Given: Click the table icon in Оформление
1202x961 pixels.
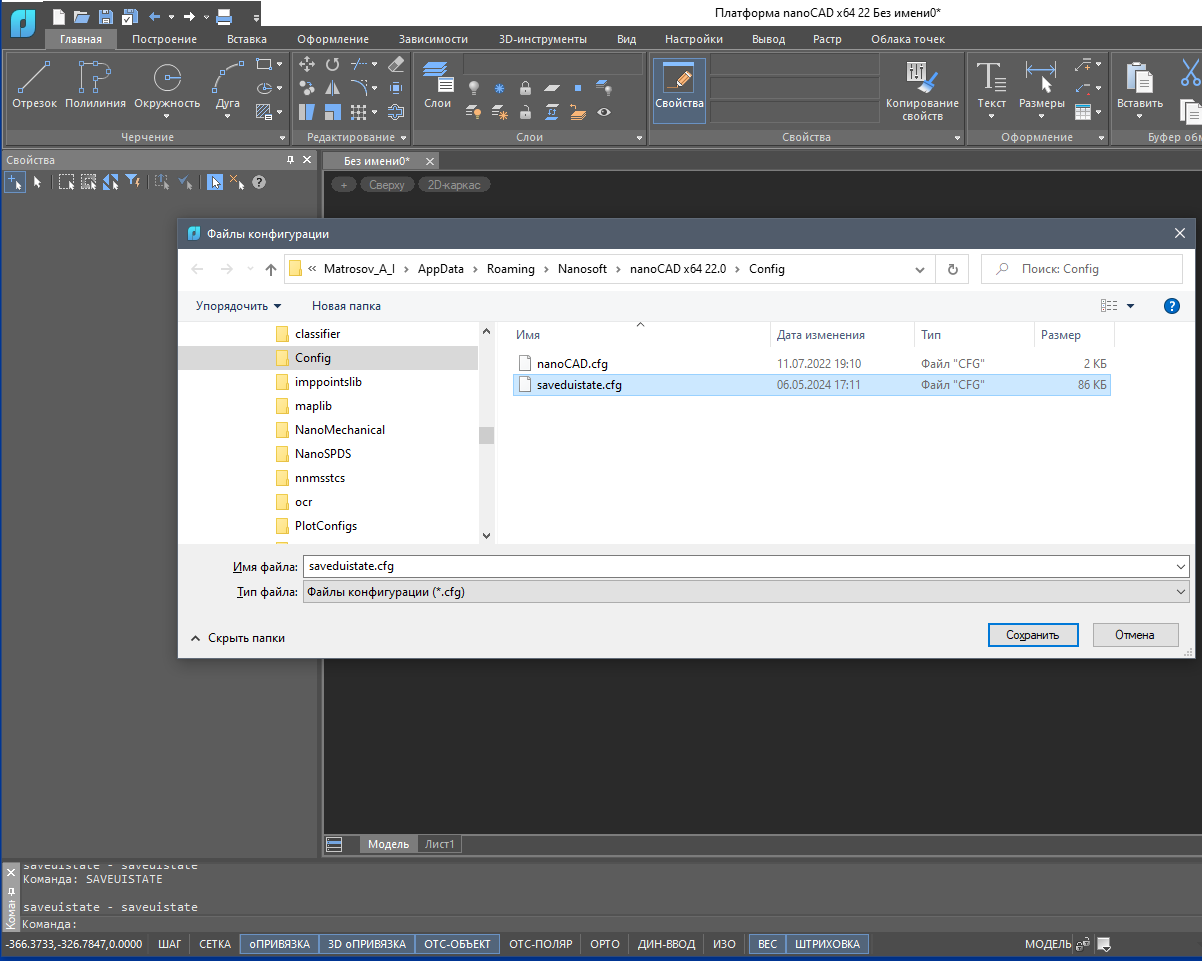Looking at the screenshot, I should pos(1082,112).
